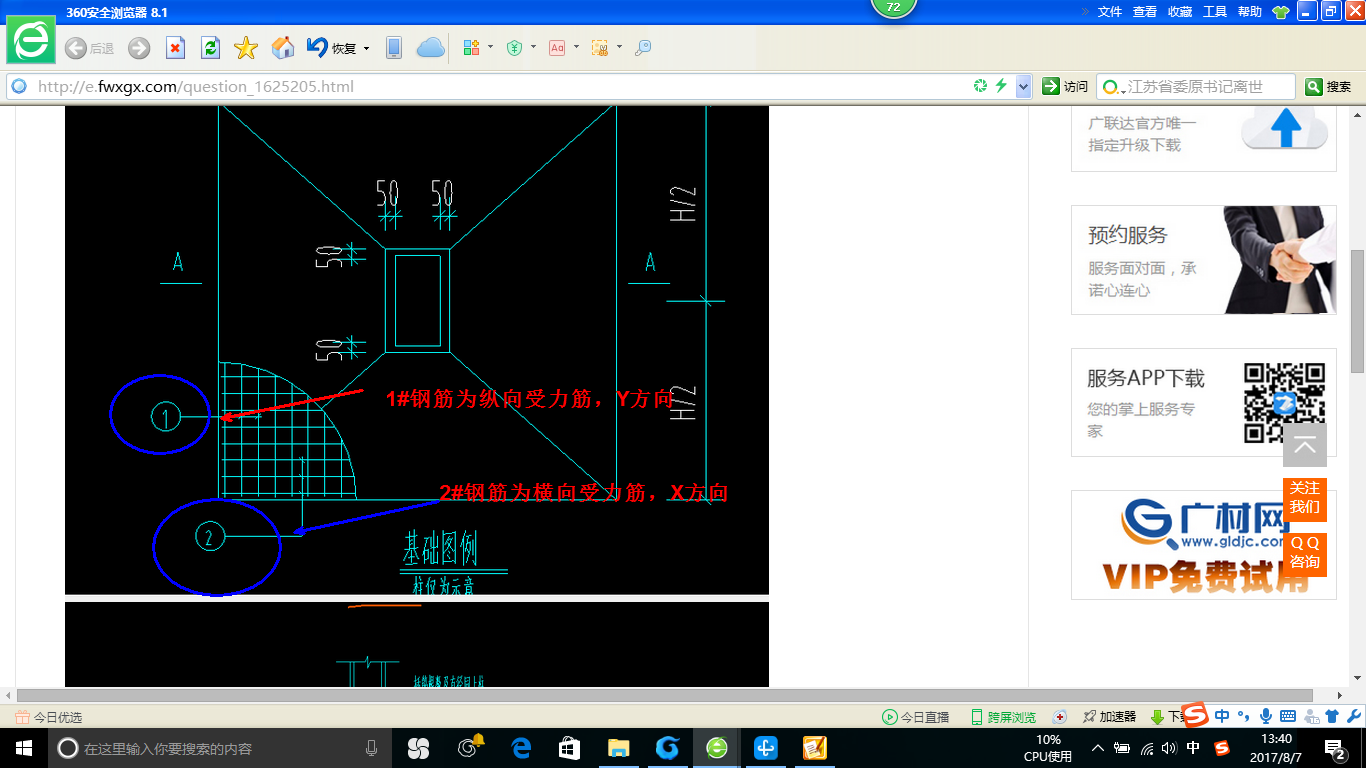Open favorites with the star icon

pyautogui.click(x=246, y=48)
